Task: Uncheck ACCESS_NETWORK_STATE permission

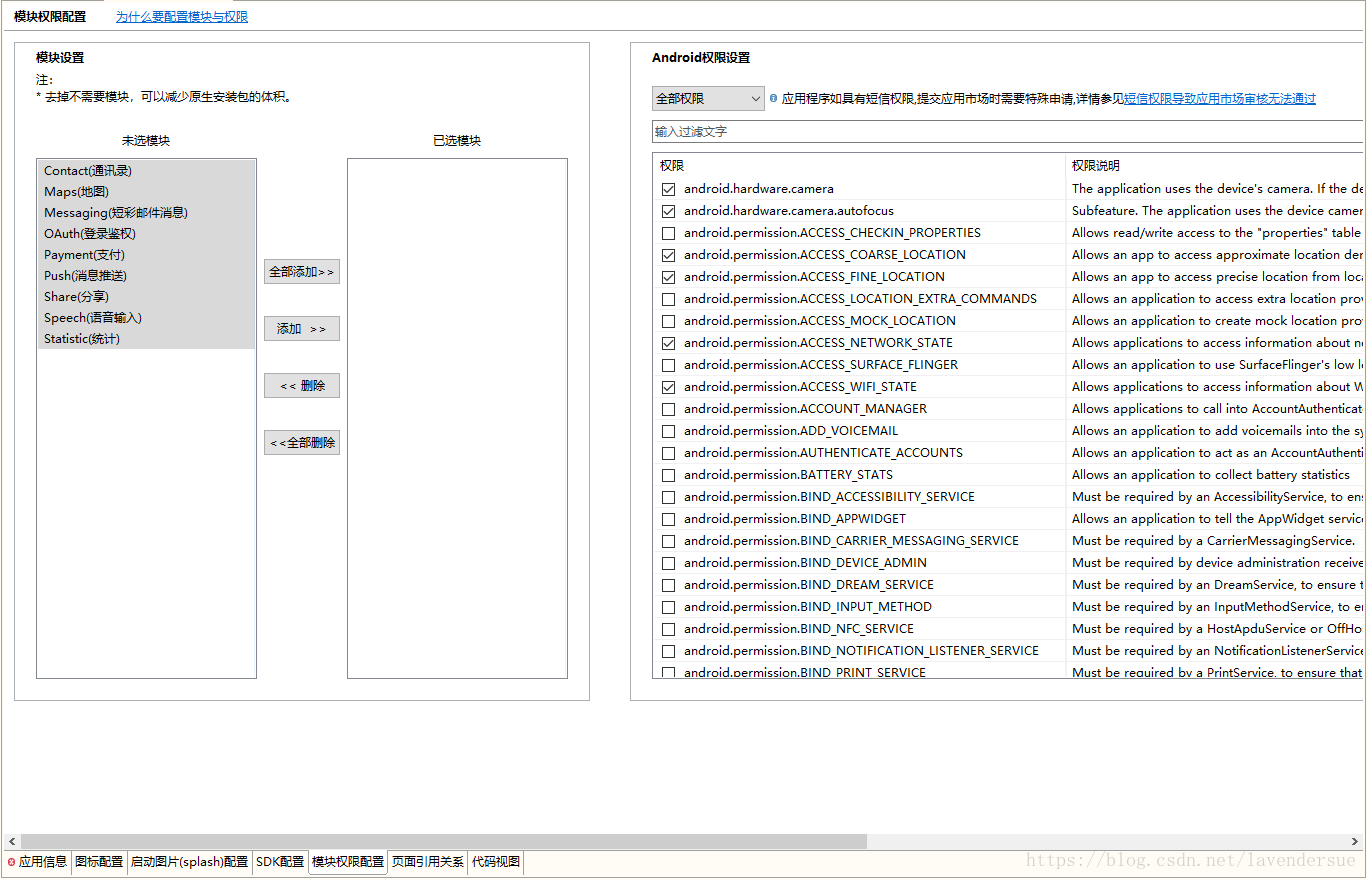Action: [x=668, y=343]
